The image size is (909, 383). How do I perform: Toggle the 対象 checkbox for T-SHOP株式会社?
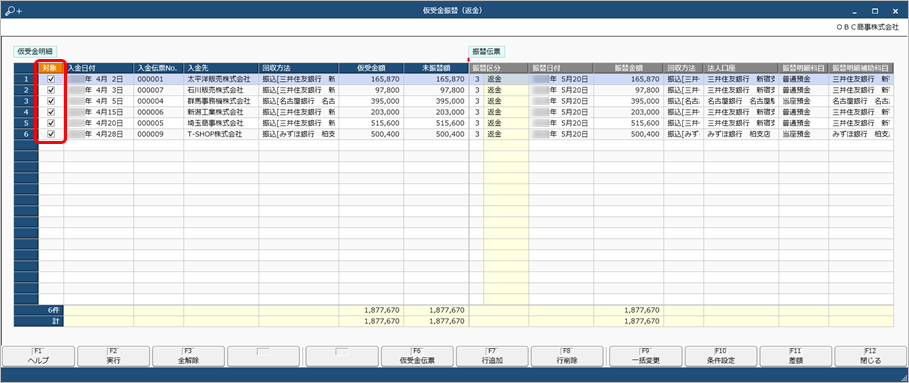(x=51, y=134)
